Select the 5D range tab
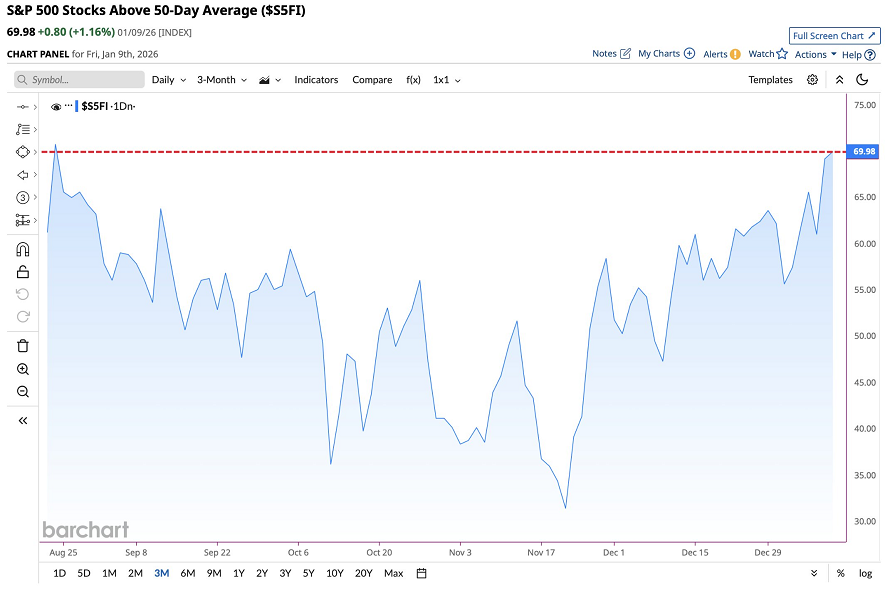Image resolution: width=890 pixels, height=590 pixels. (x=83, y=573)
